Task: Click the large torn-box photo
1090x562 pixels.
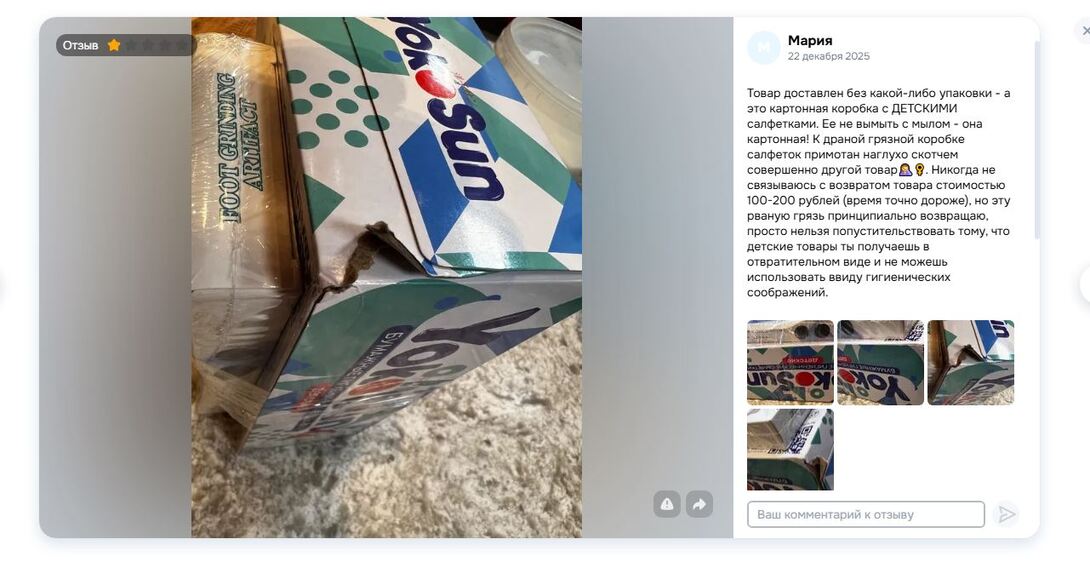Action: coord(387,278)
